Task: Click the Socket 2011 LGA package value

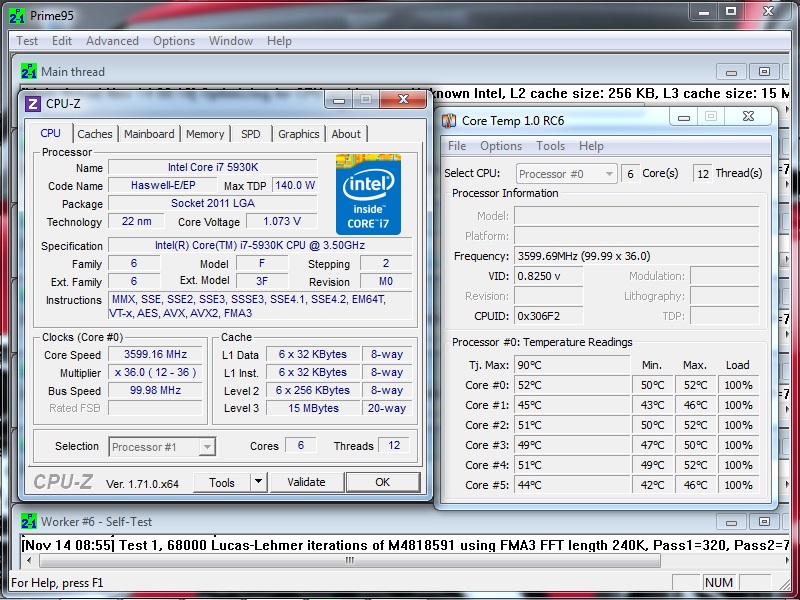Action: (213, 203)
